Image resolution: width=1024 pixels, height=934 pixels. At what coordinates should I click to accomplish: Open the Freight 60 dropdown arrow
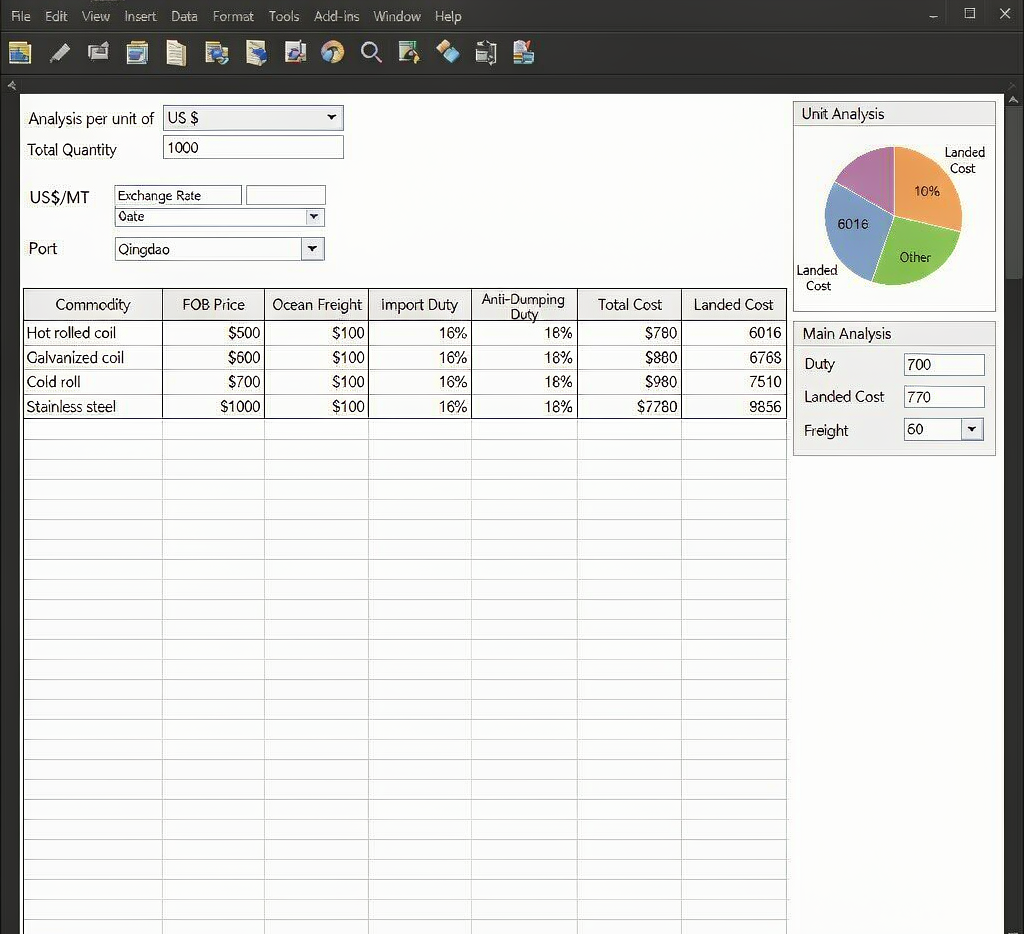click(x=972, y=429)
